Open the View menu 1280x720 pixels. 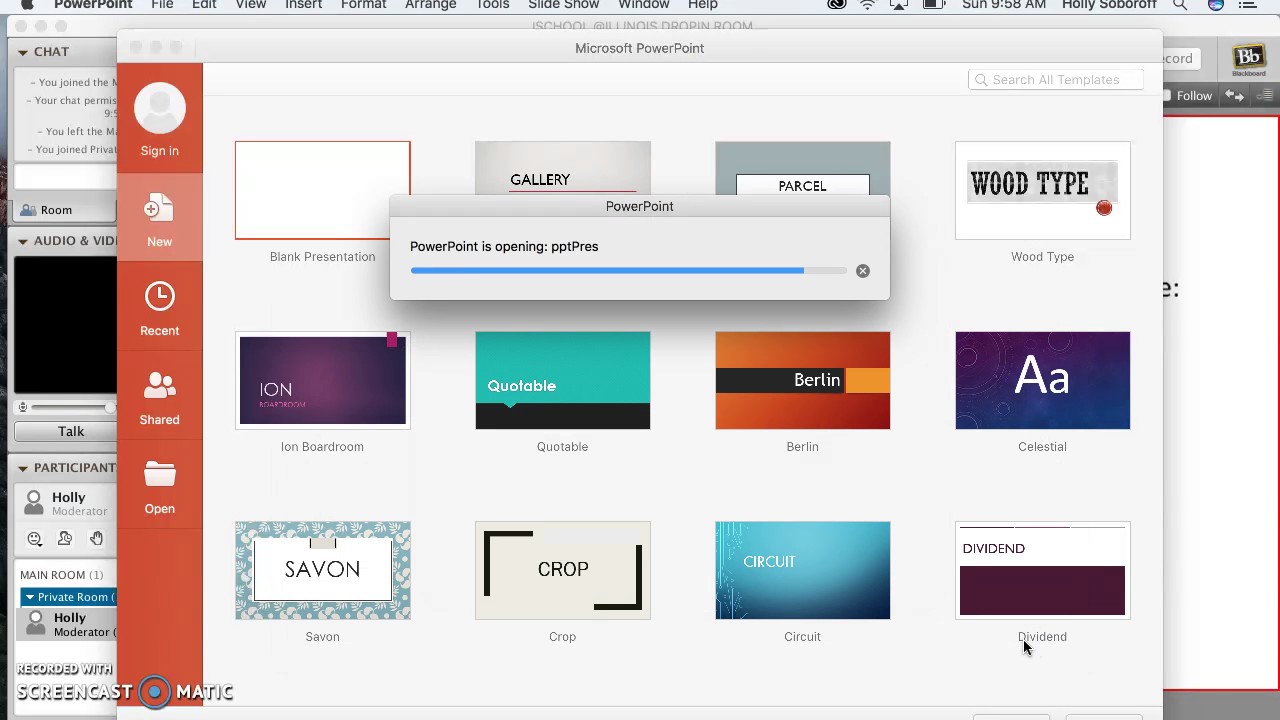coord(251,4)
